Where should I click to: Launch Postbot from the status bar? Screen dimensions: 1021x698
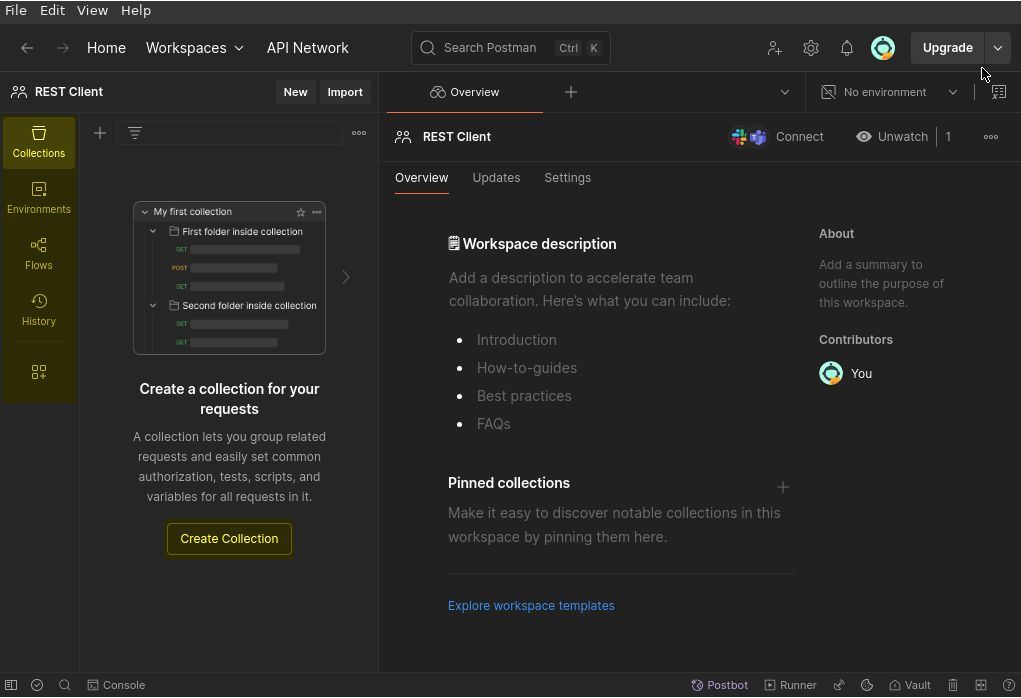720,685
